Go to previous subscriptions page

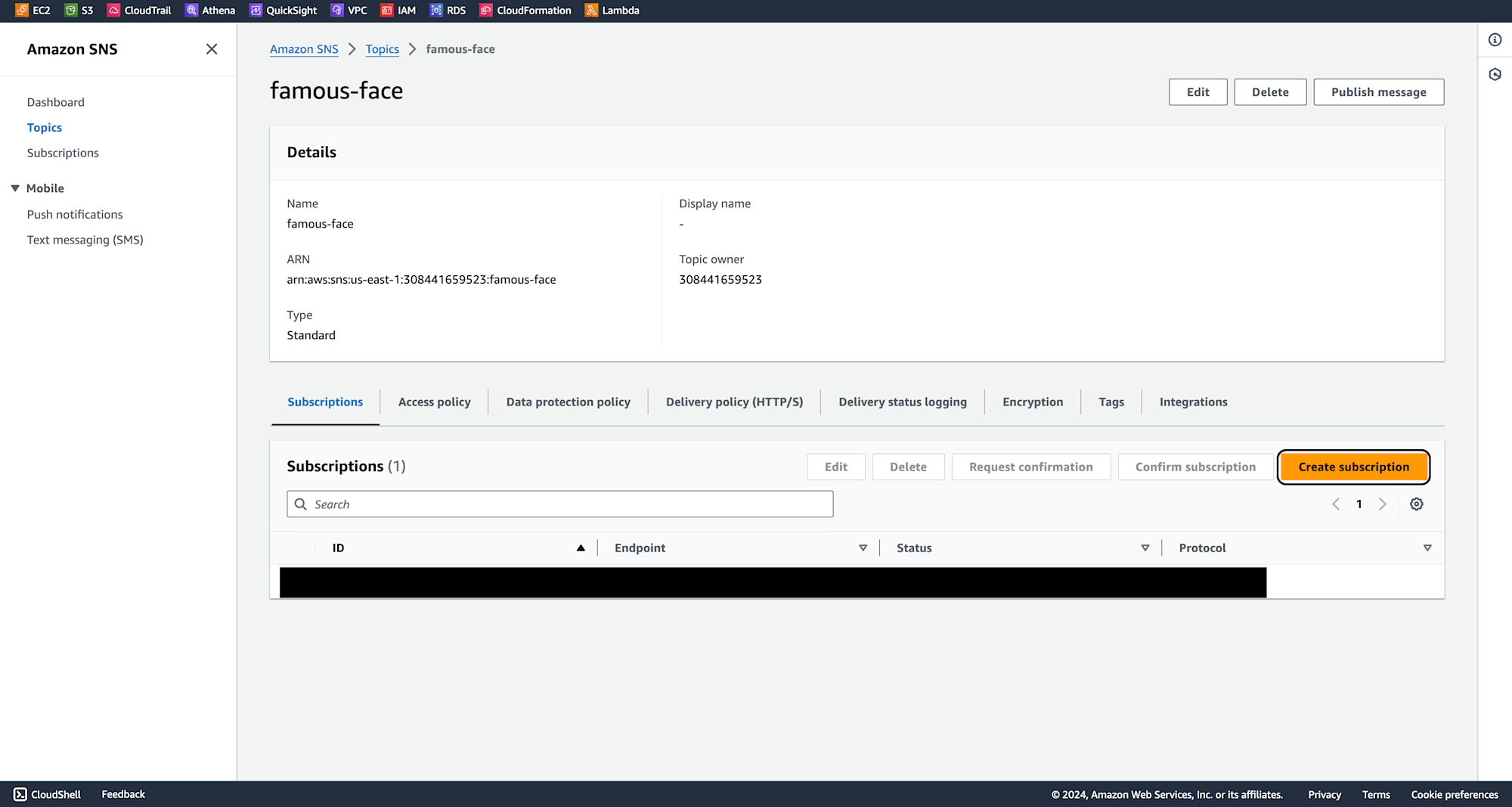(1336, 504)
